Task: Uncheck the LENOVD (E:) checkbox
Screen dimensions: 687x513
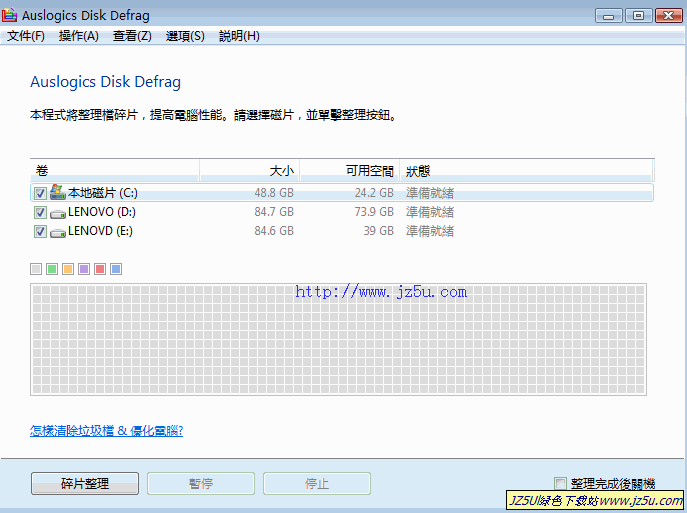Action: click(x=40, y=231)
